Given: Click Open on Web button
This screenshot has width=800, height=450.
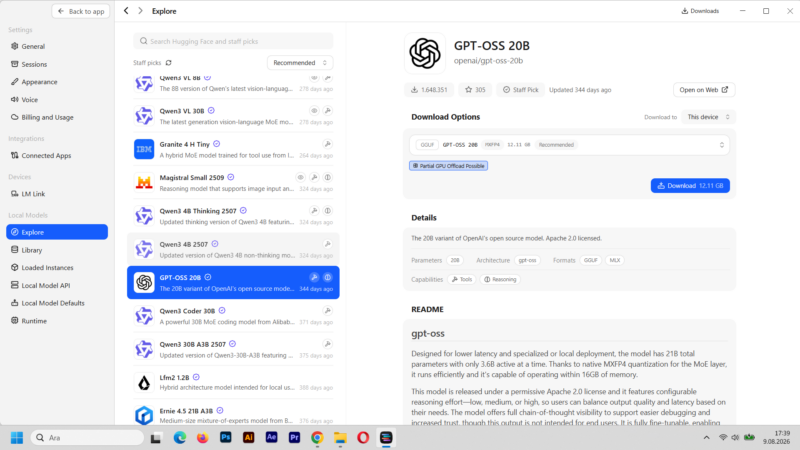Looking at the screenshot, I should coord(704,90).
